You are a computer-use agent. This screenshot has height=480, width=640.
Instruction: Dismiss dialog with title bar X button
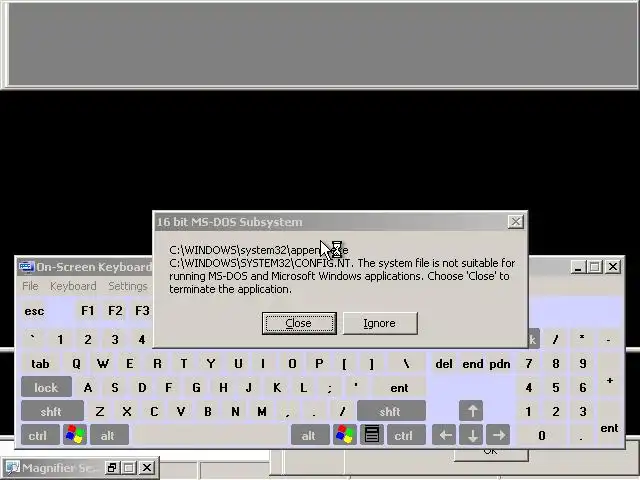(x=516, y=222)
